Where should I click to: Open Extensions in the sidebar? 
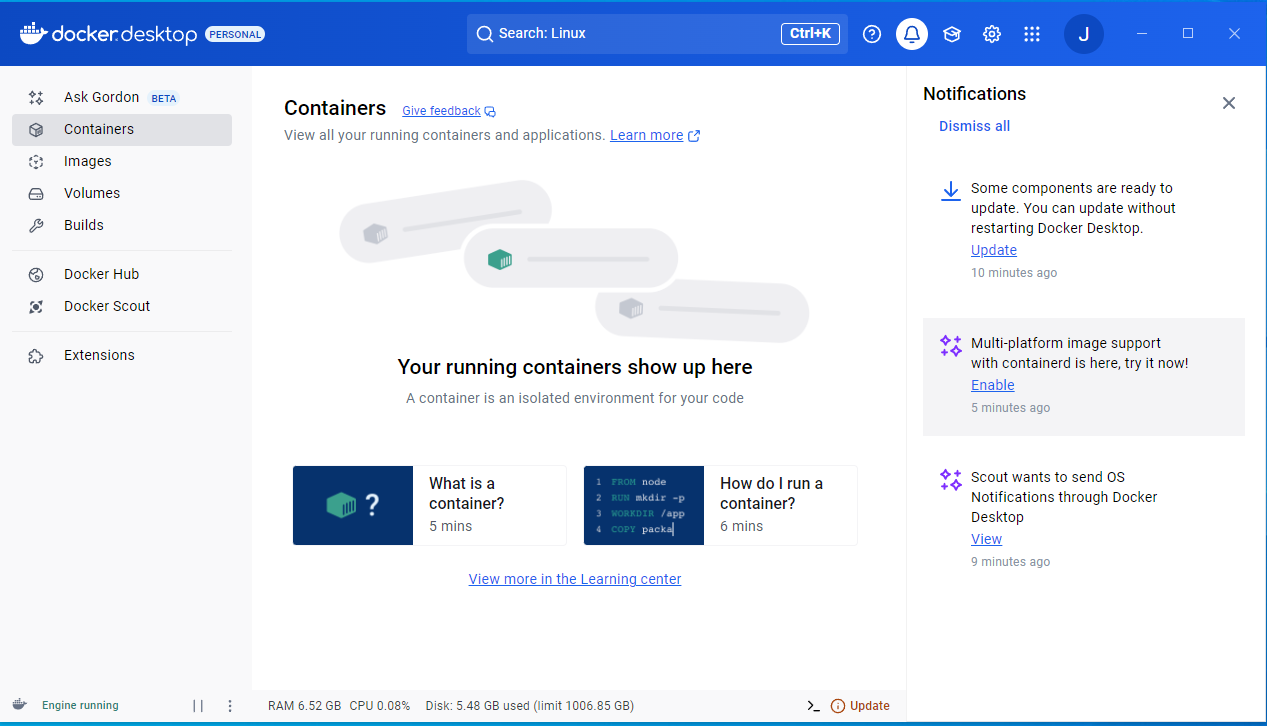122,355
